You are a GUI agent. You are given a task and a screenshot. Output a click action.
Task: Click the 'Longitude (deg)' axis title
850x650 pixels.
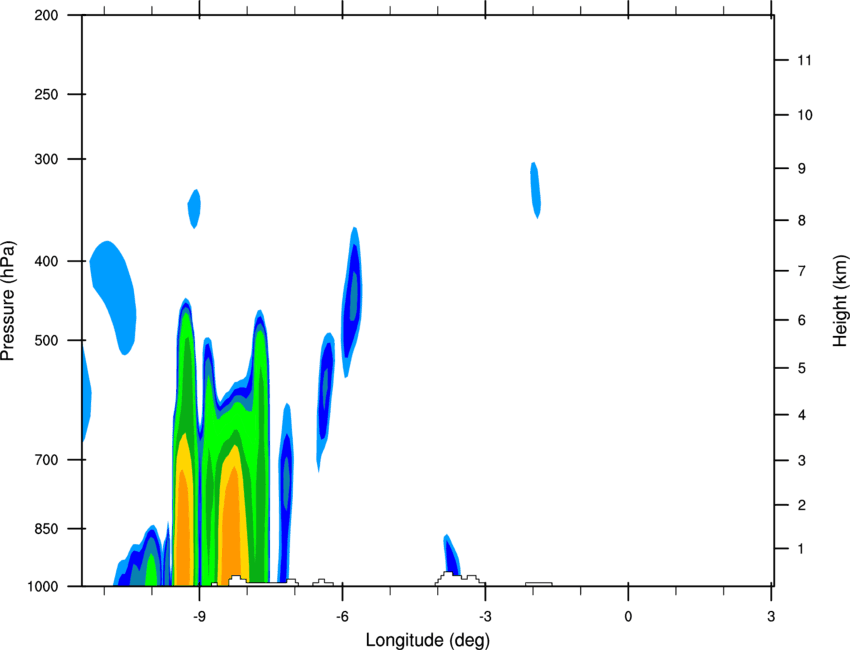(x=428, y=640)
